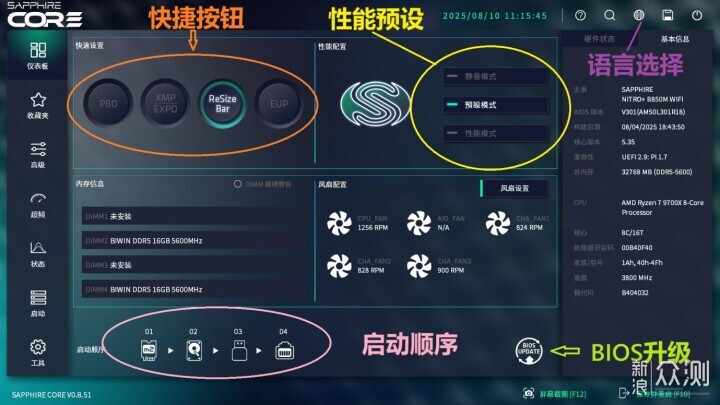Screen dimensions: 720x405
Task: Click the magnifier search icon
Action: (x=609, y=15)
